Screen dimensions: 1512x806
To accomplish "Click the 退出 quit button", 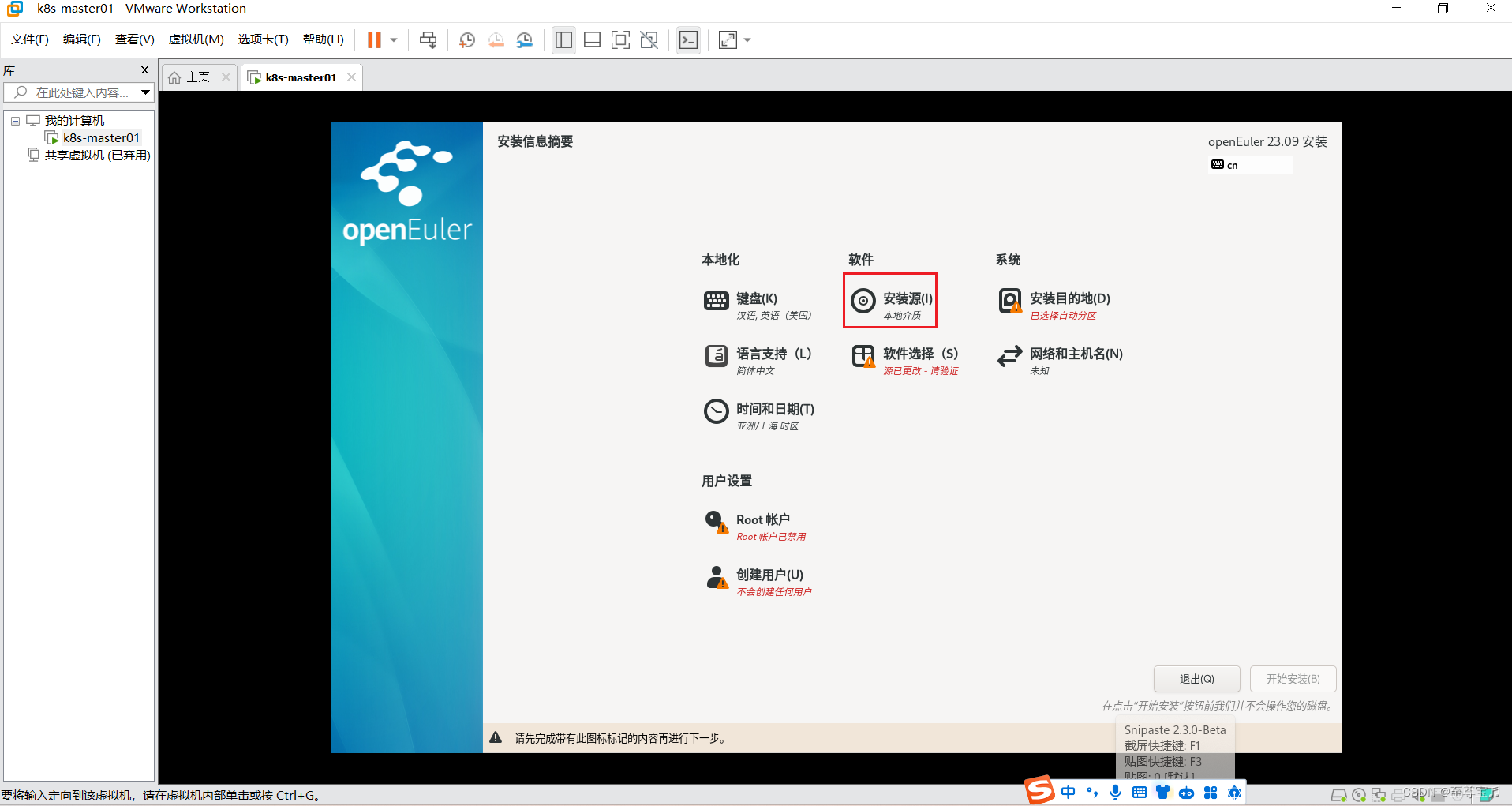I will point(1197,678).
